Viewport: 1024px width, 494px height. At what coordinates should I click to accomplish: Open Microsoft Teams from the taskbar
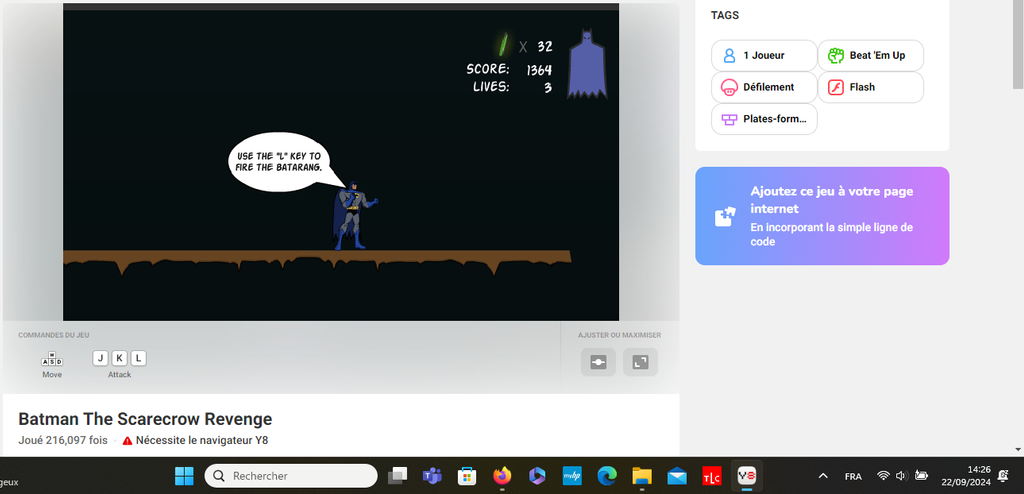pos(432,476)
